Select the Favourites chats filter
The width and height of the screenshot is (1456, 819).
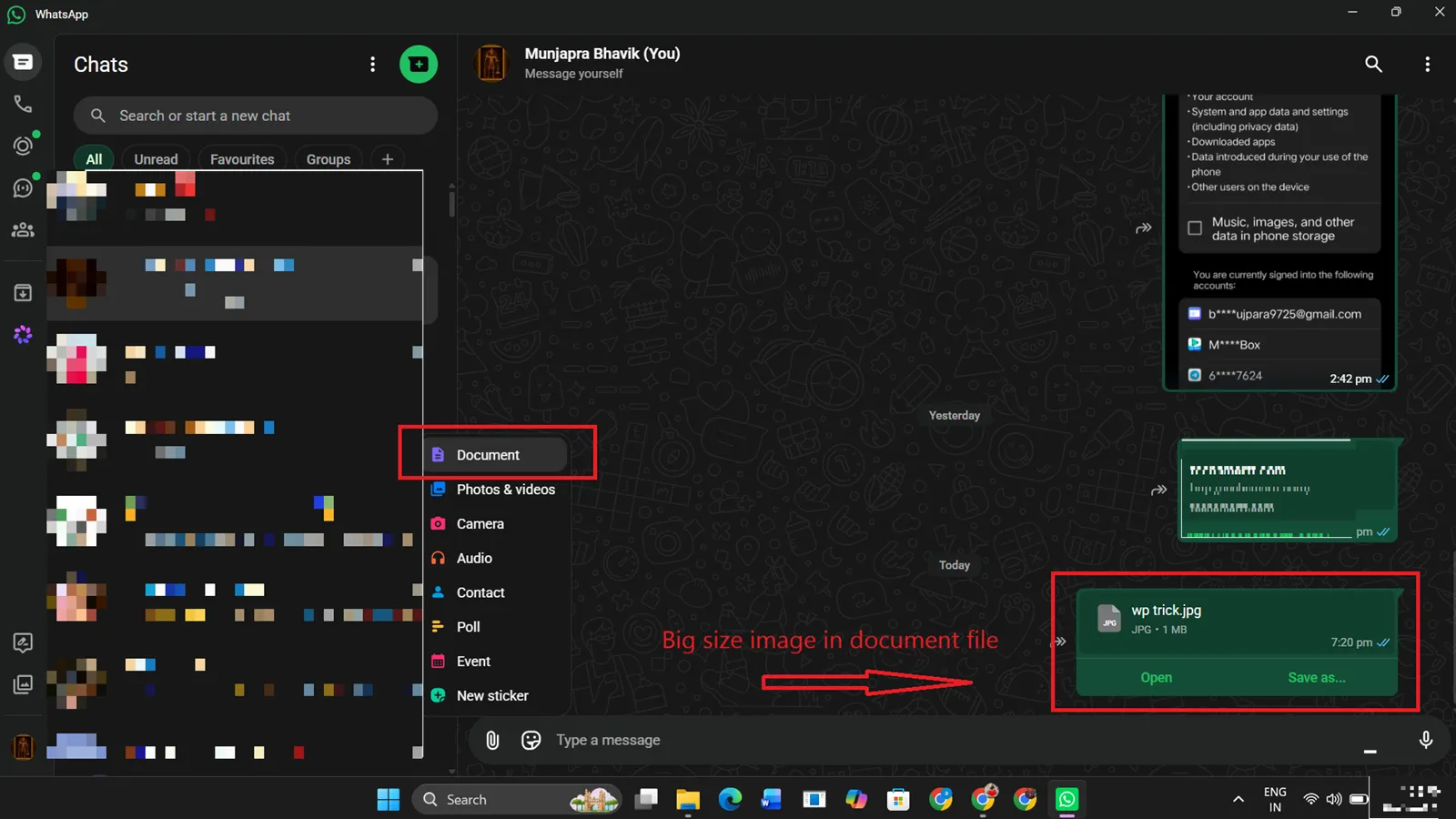242,158
